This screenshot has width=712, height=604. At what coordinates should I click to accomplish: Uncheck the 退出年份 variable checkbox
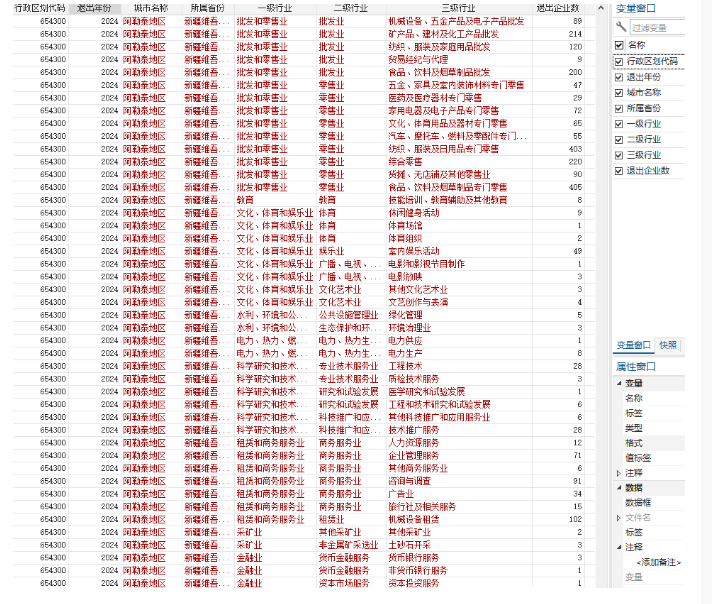pyautogui.click(x=620, y=77)
